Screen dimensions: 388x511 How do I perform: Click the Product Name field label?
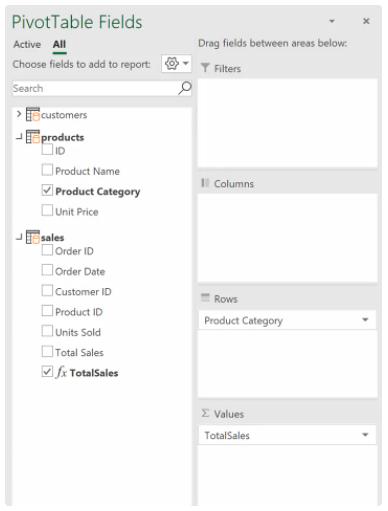pos(87,171)
